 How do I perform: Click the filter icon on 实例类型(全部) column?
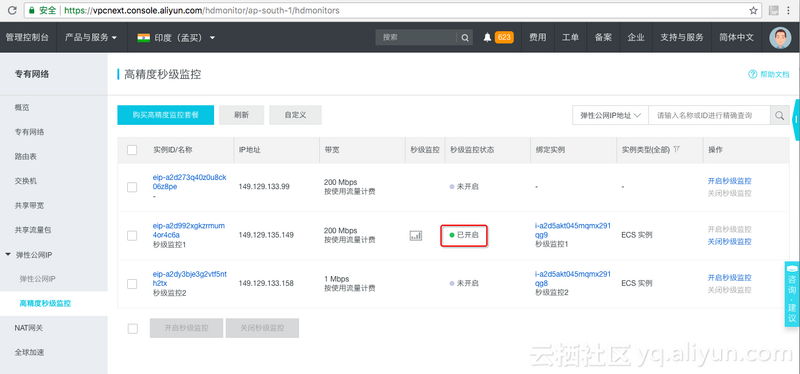(x=677, y=149)
